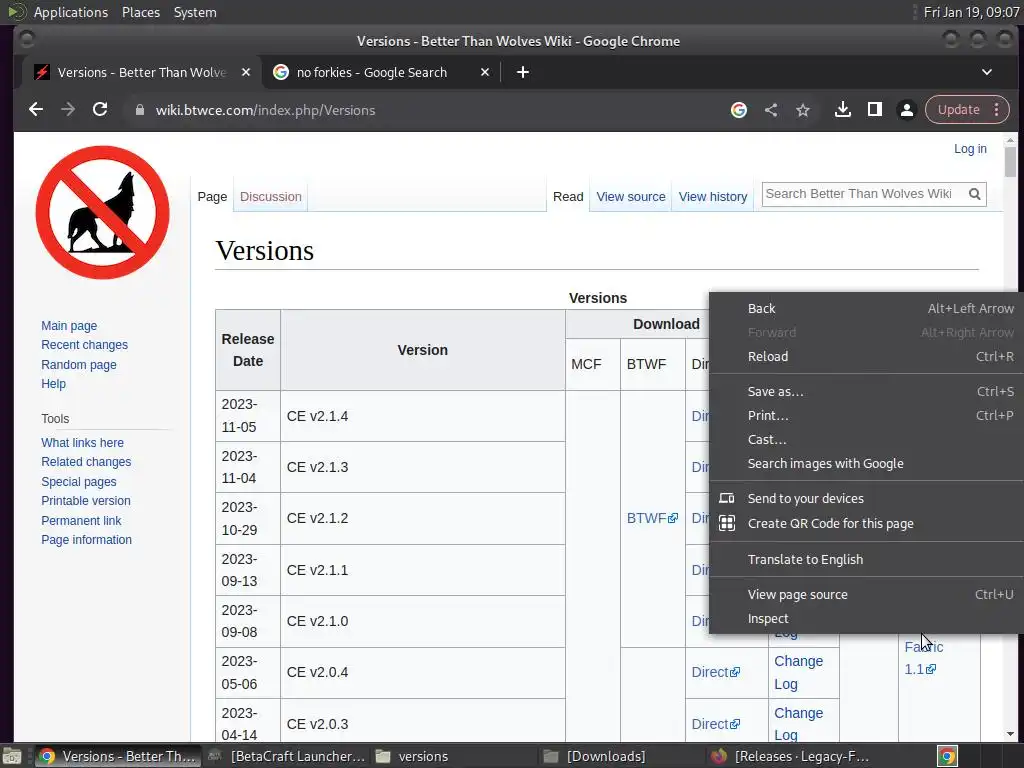
Task: Switch to Releases Legacy-F taskbar window
Action: point(791,756)
